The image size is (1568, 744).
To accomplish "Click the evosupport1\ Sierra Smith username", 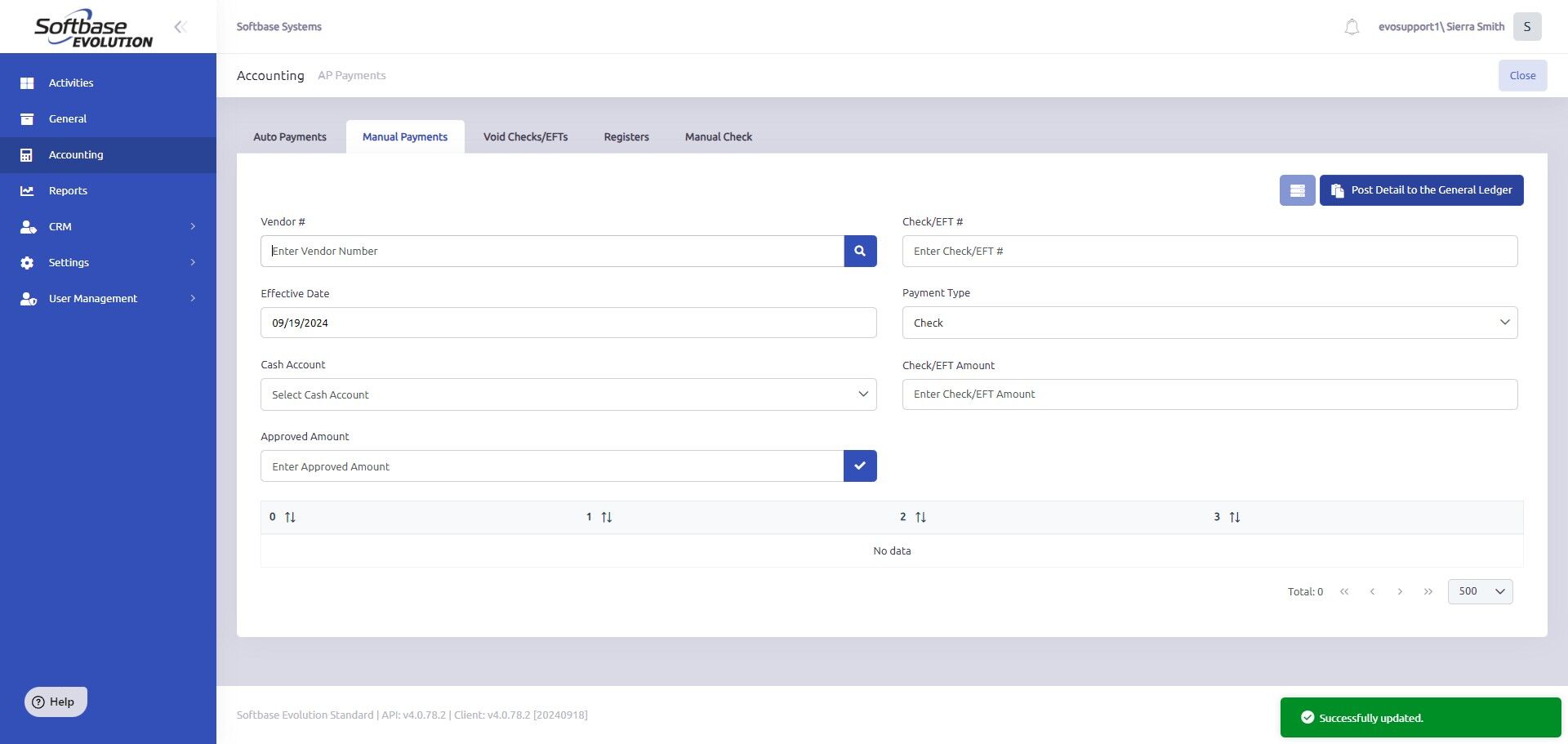I will pyautogui.click(x=1441, y=27).
